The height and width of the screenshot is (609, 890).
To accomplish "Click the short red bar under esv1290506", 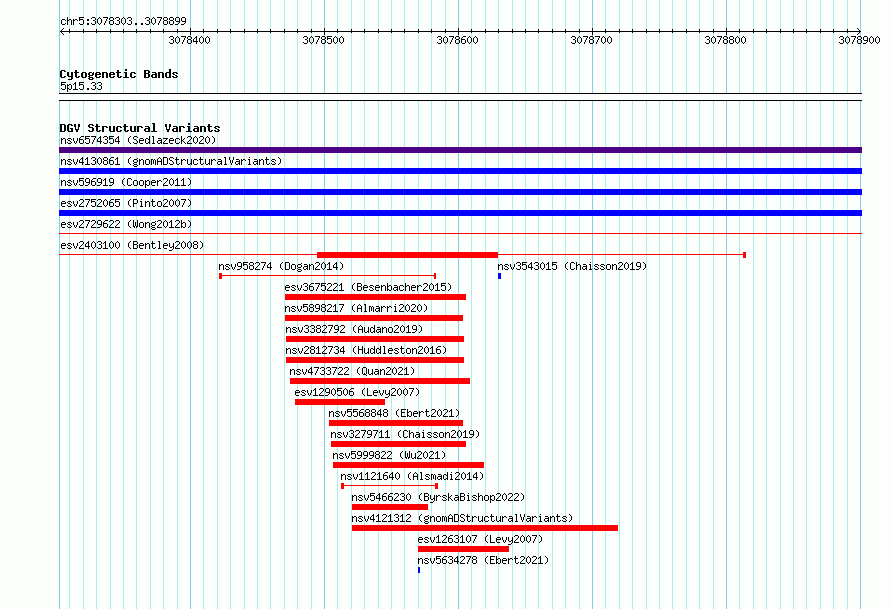I will [340, 402].
